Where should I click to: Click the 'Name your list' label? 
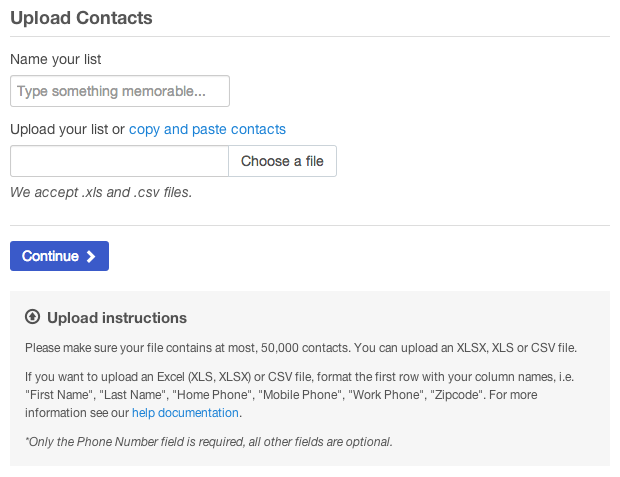tap(56, 59)
